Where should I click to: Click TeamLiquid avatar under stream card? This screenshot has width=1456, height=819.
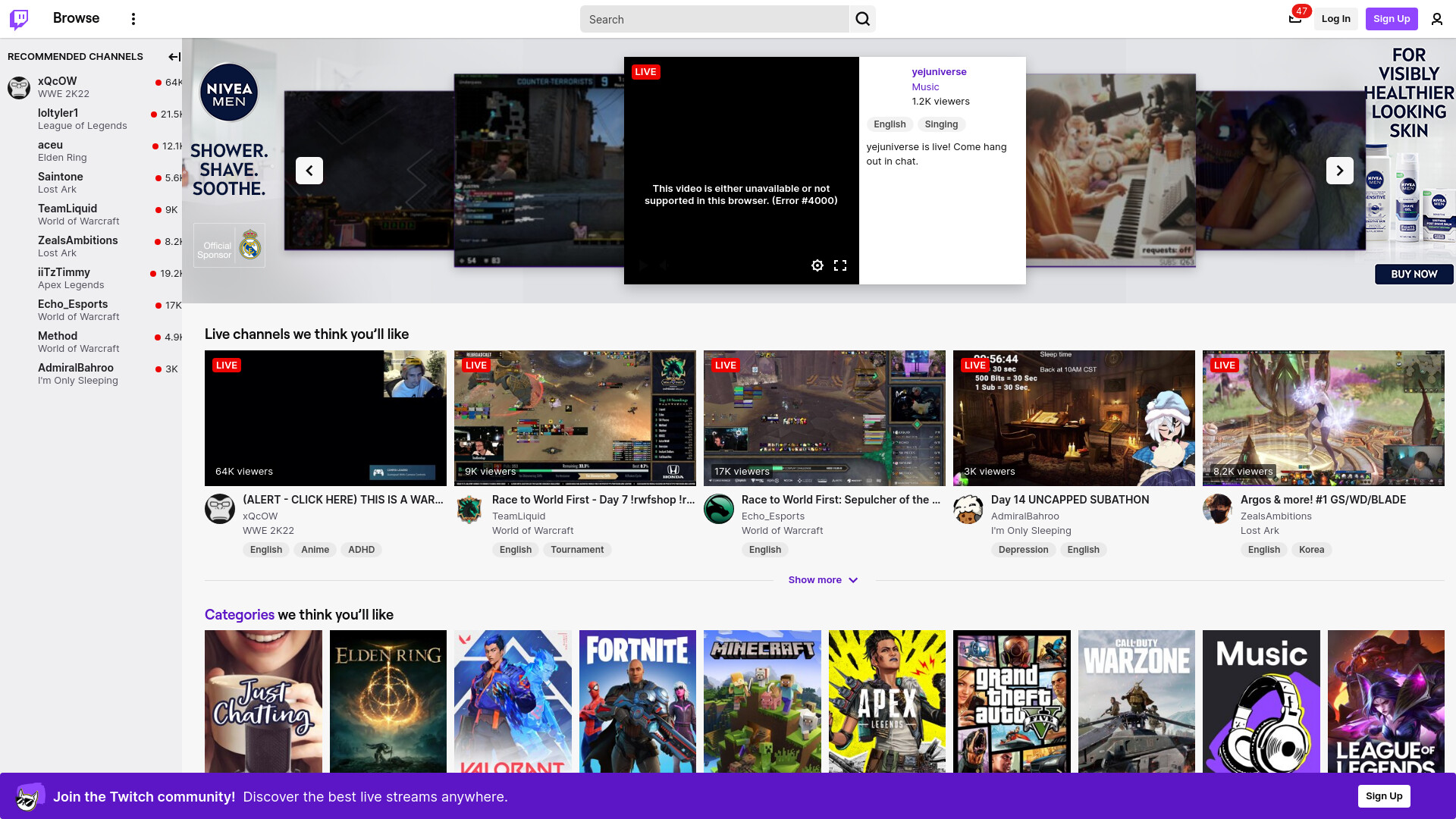point(469,509)
